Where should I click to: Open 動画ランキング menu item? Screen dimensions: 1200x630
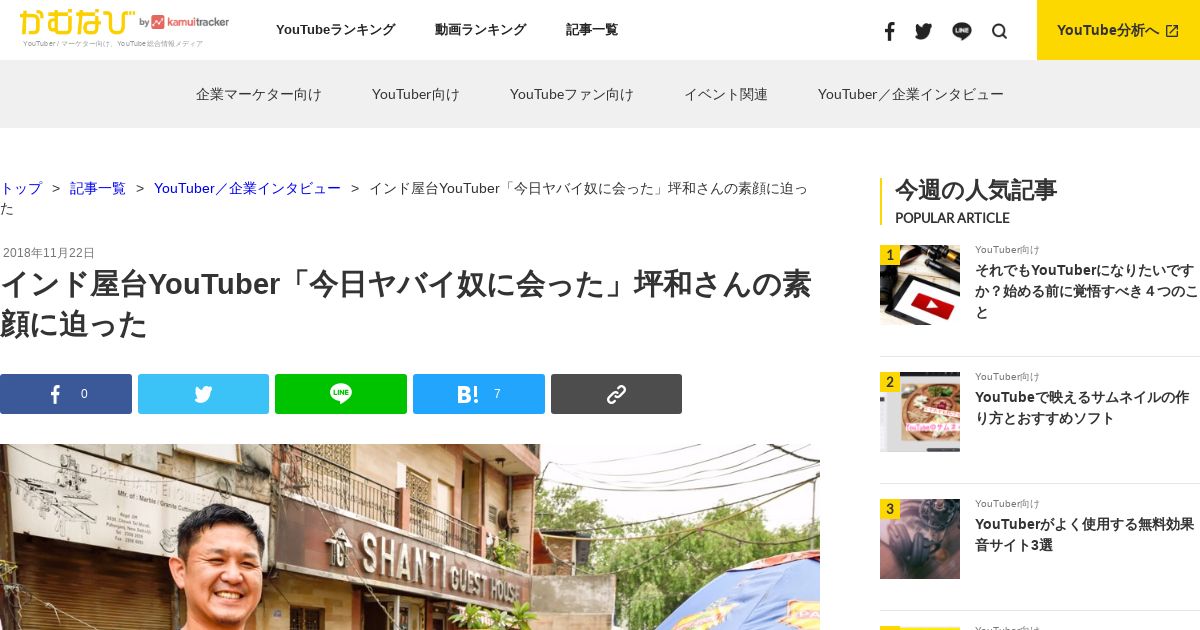tap(480, 30)
